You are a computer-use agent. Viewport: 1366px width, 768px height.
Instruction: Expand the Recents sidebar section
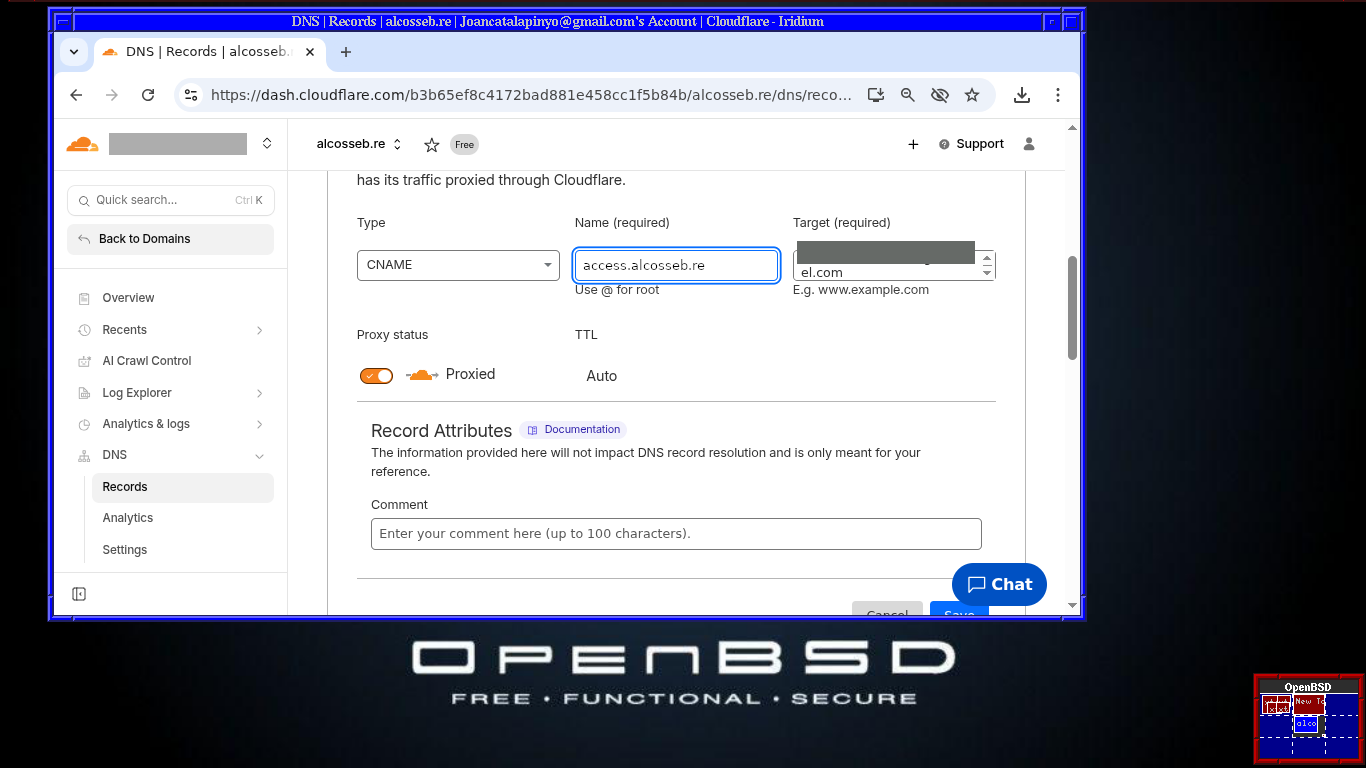259,330
